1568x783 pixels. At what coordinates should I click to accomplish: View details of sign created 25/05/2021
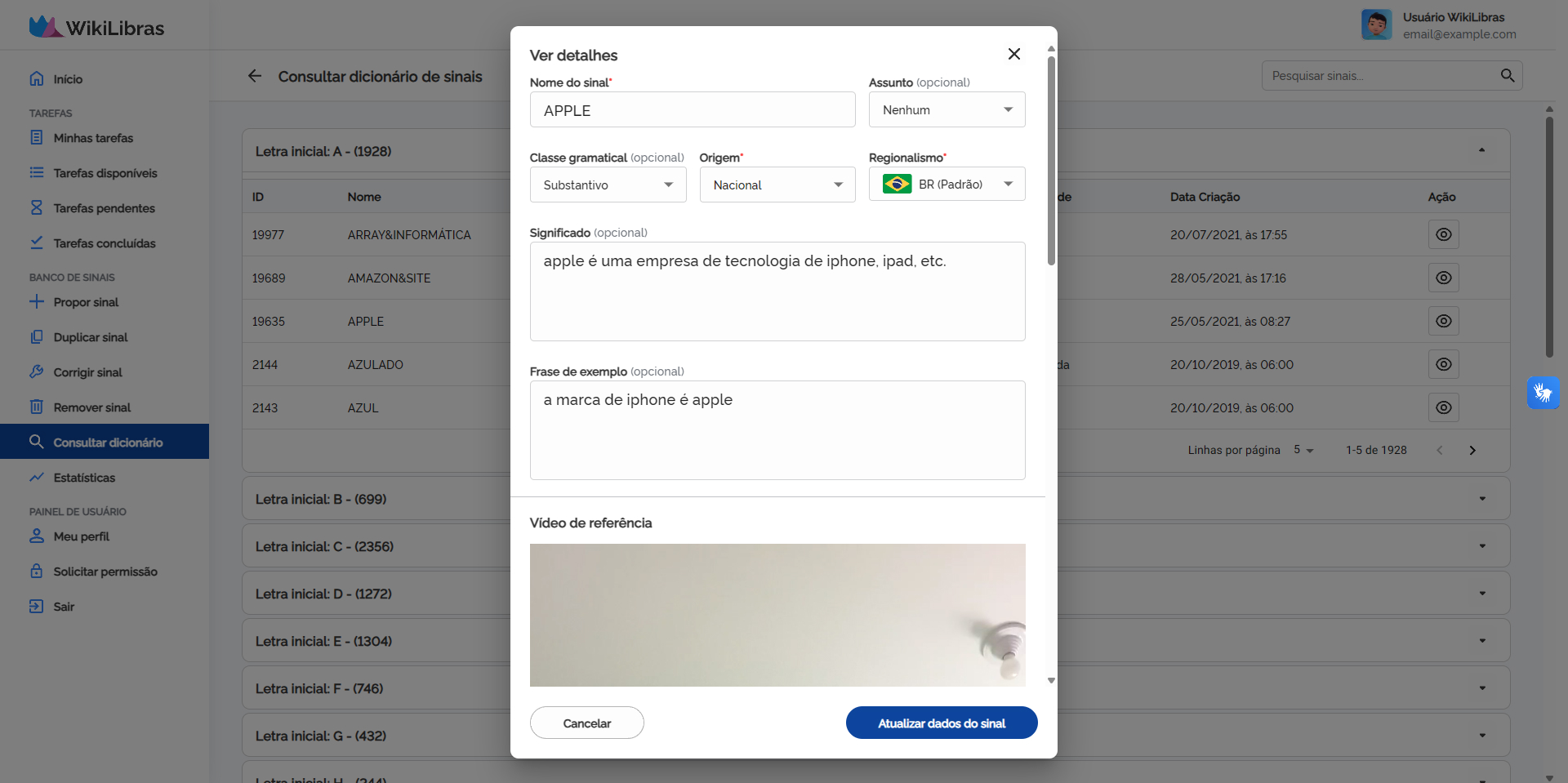point(1444,321)
